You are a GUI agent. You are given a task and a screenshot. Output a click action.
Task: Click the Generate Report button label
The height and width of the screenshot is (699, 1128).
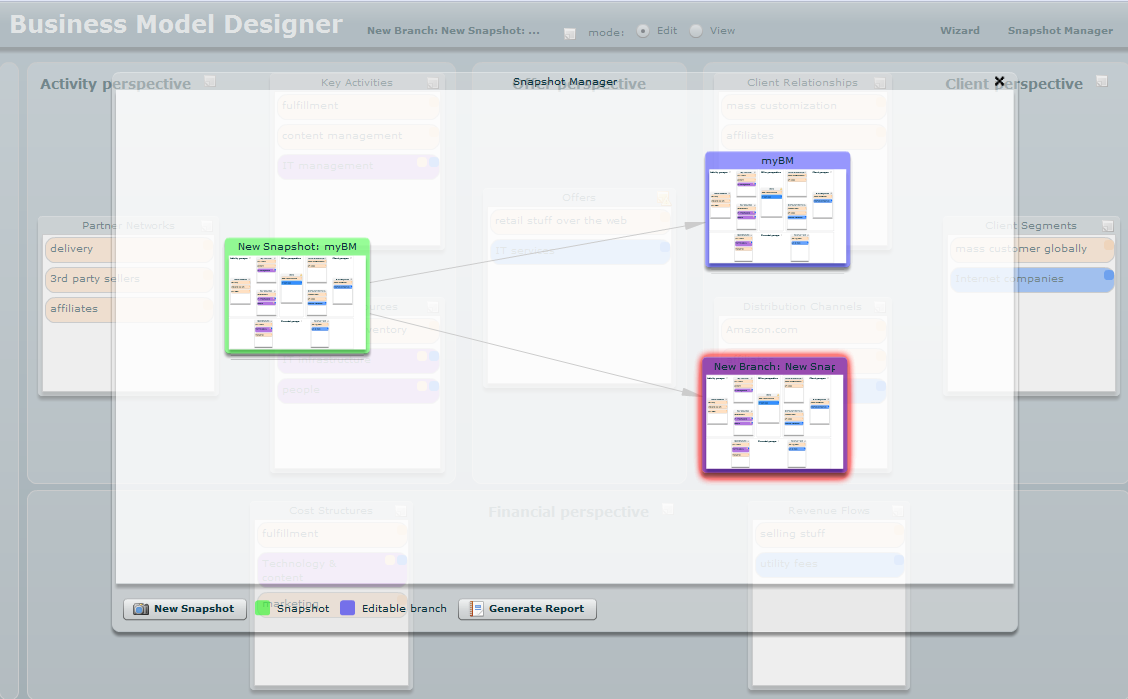click(x=536, y=608)
